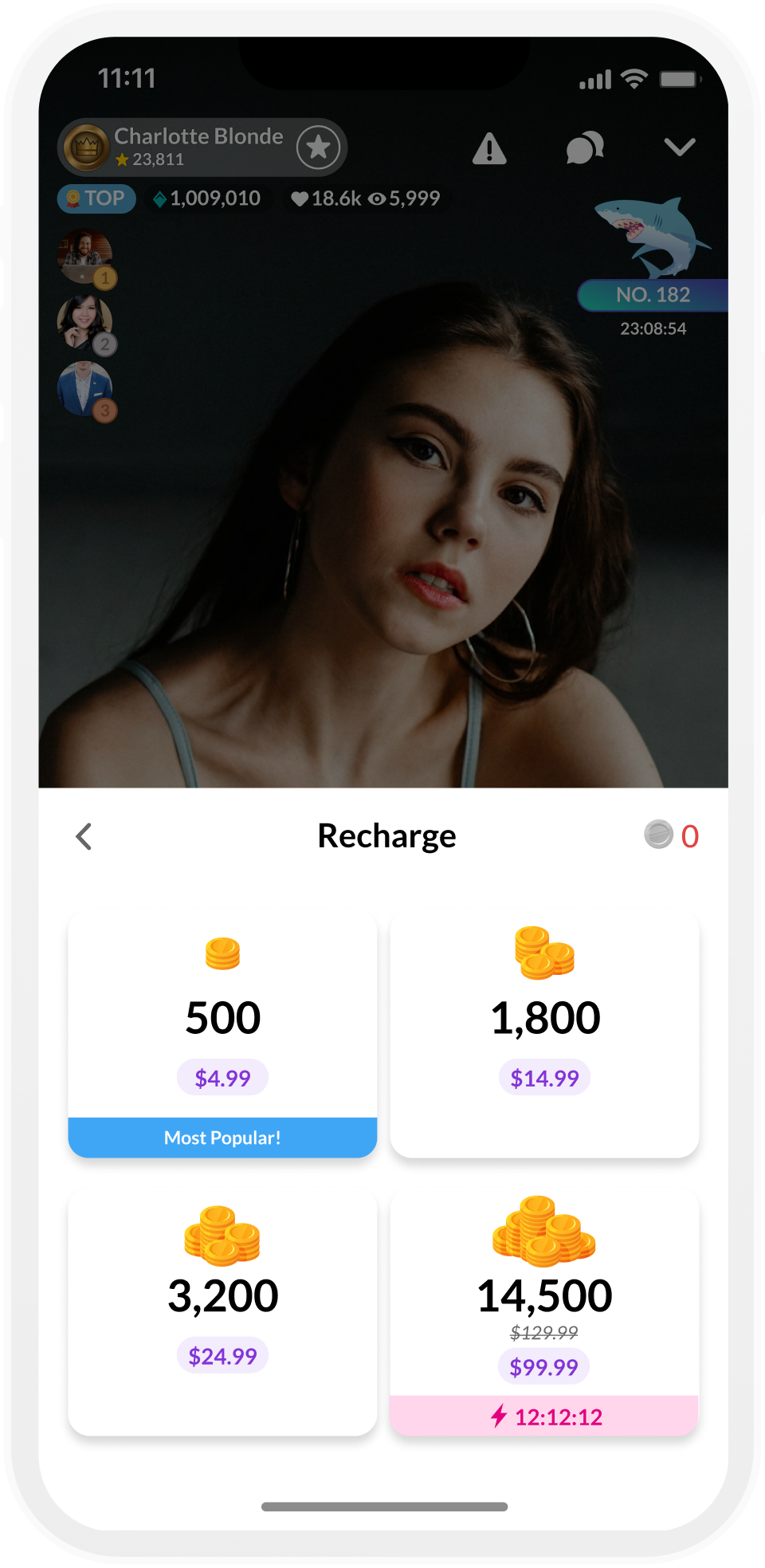
Task: Select the discounted 14,500 coins $99.99 offer
Action: (544, 1314)
